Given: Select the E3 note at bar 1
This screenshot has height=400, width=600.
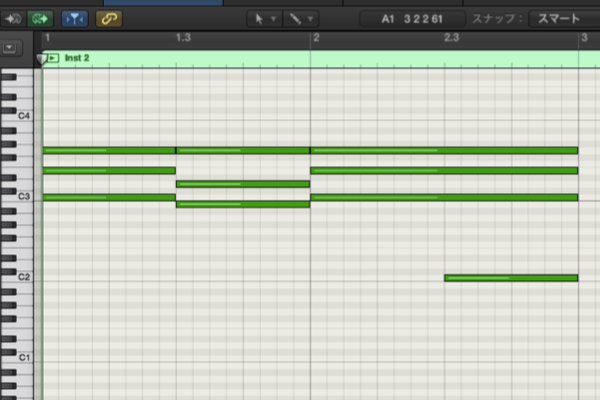Looking at the screenshot, I should point(109,171).
